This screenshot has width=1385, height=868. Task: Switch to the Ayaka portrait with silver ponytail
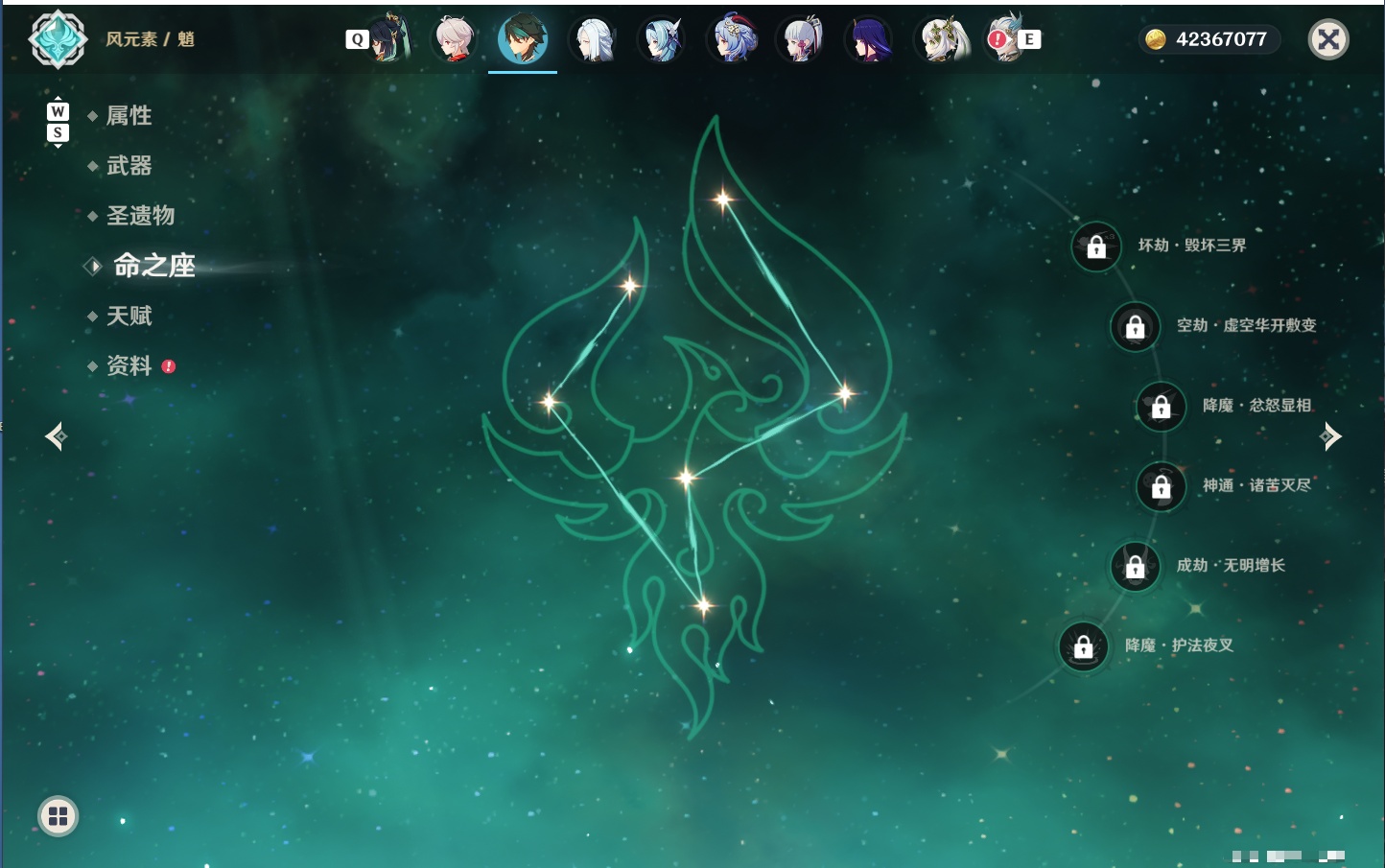coord(801,39)
